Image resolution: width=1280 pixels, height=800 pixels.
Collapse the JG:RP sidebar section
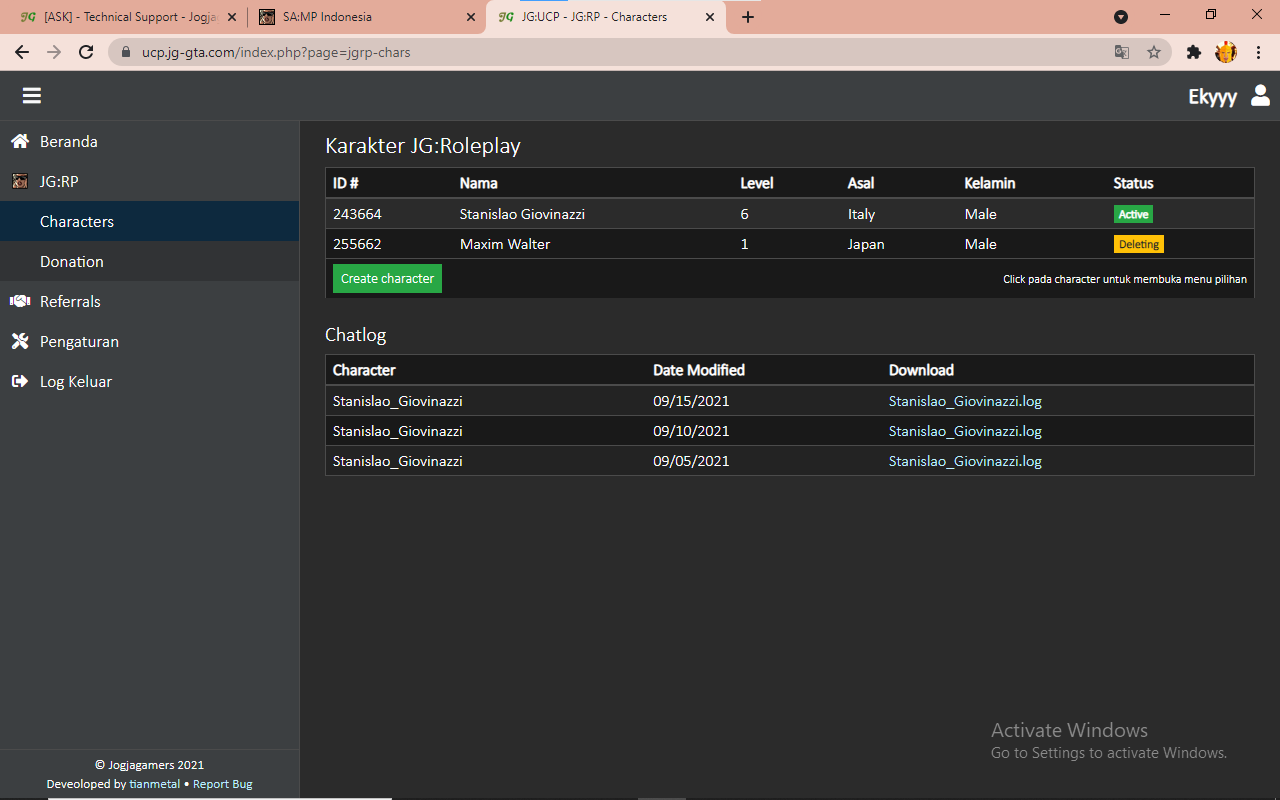click(150, 181)
